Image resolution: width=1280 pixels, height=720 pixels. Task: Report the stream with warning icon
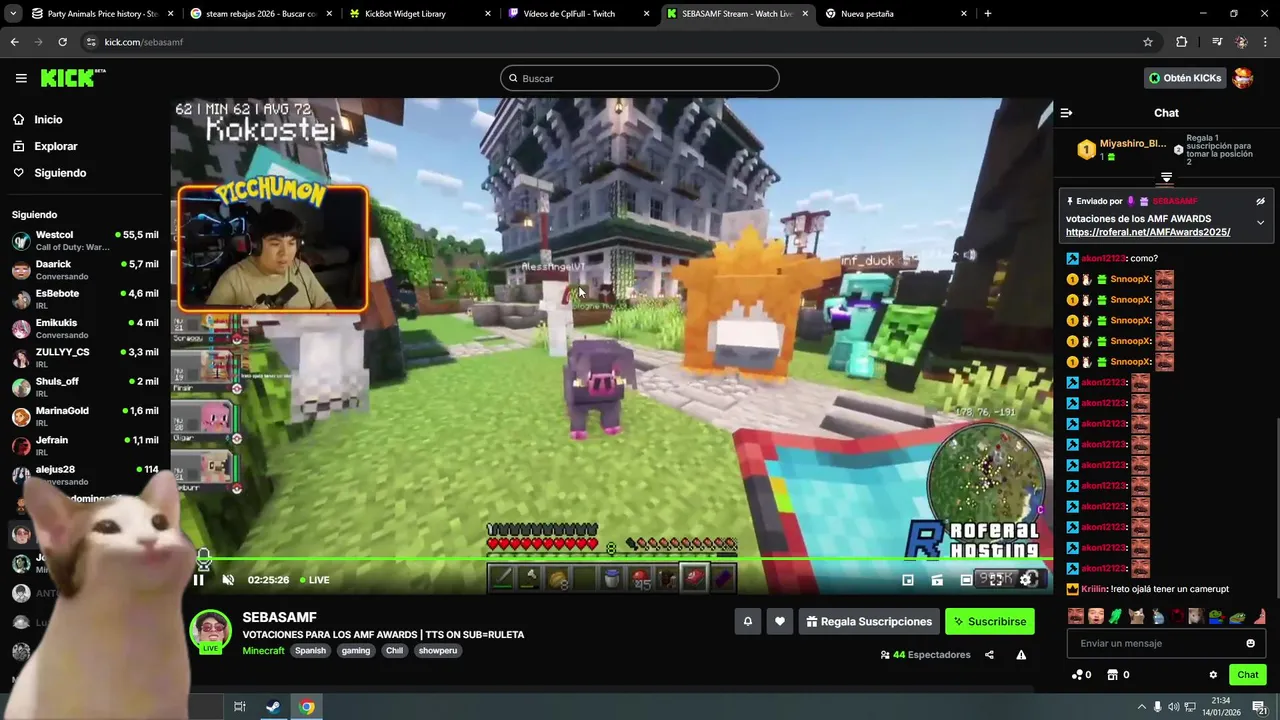[x=1021, y=655]
